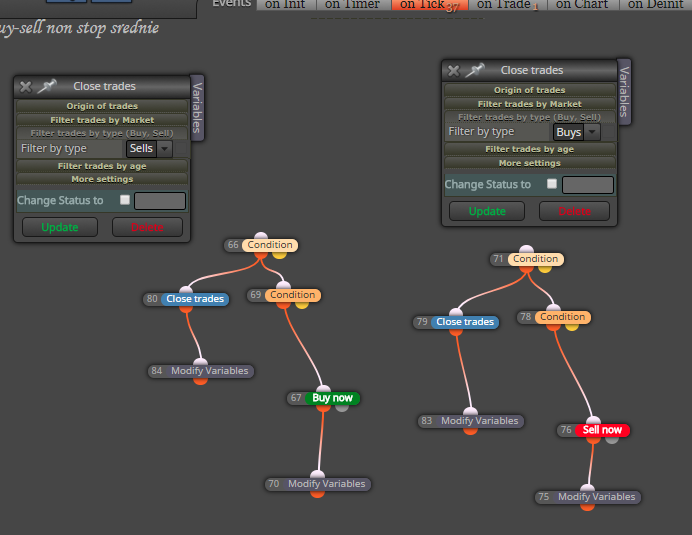Viewport: 692px width, 535px height.
Task: Click the status input field in right panel
Action: coord(587,185)
